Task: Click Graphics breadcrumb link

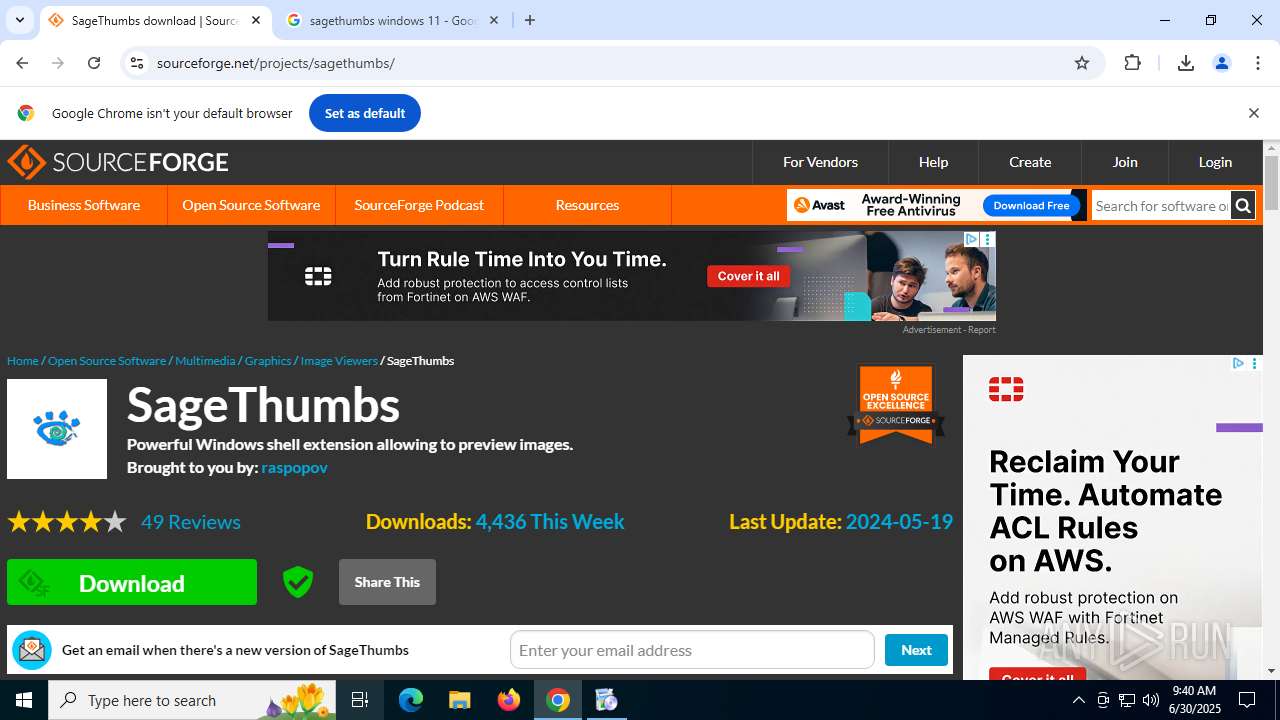Action: (268, 361)
